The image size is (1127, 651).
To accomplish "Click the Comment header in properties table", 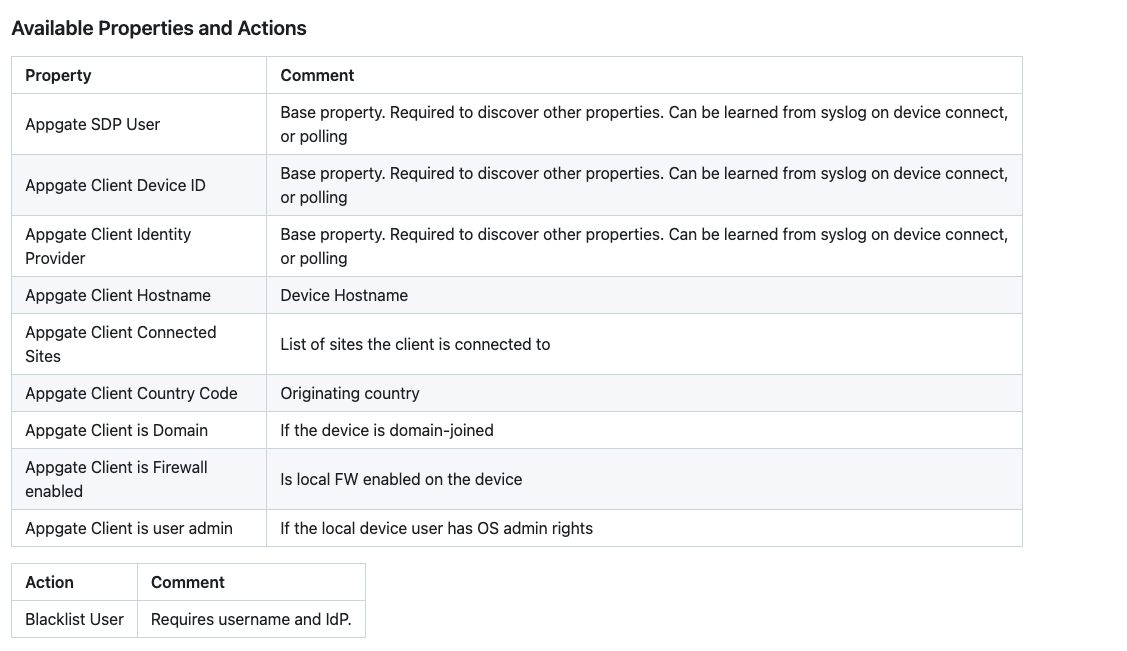I will [644, 75].
